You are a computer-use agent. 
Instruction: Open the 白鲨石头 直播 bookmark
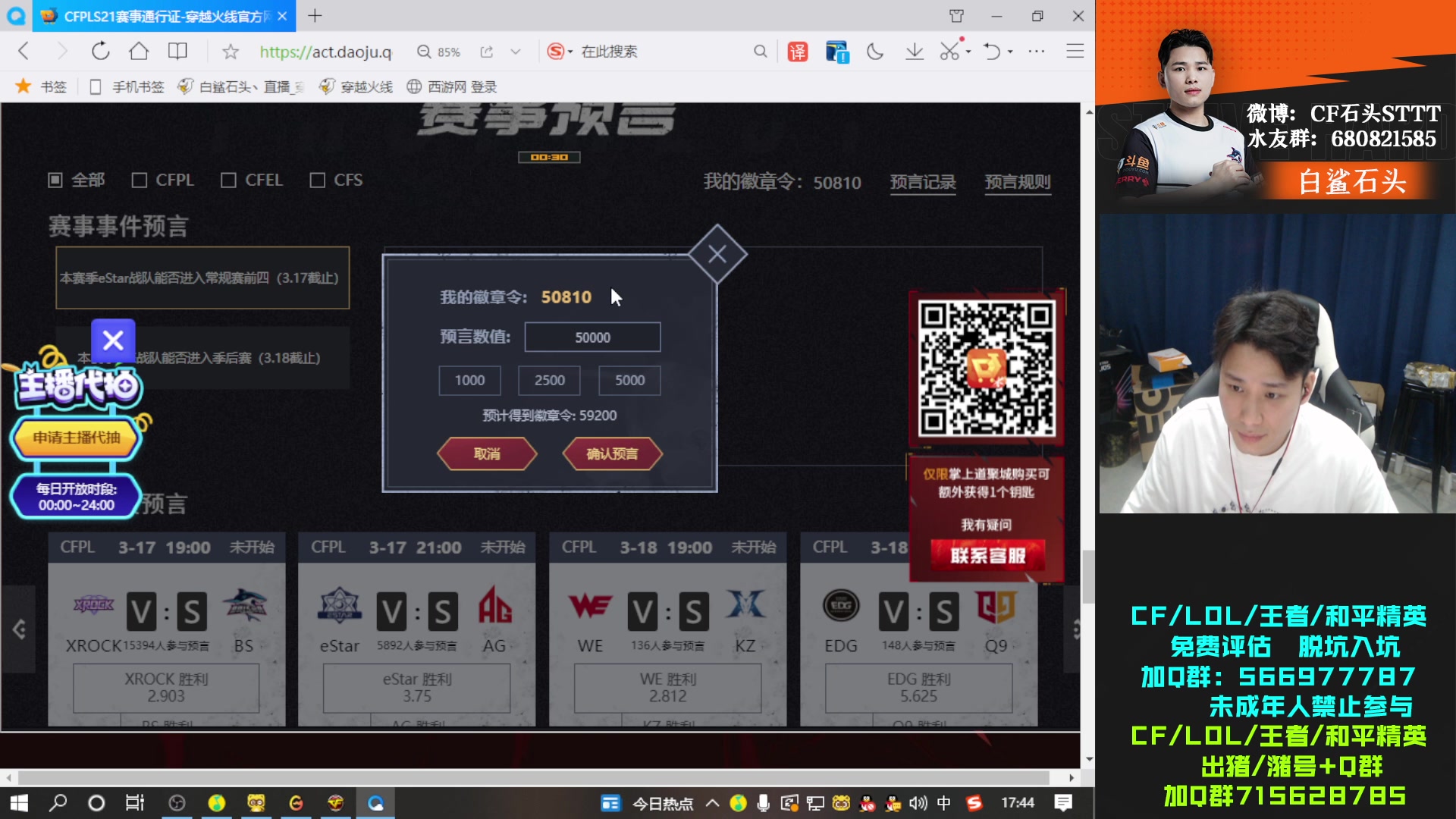pyautogui.click(x=240, y=86)
